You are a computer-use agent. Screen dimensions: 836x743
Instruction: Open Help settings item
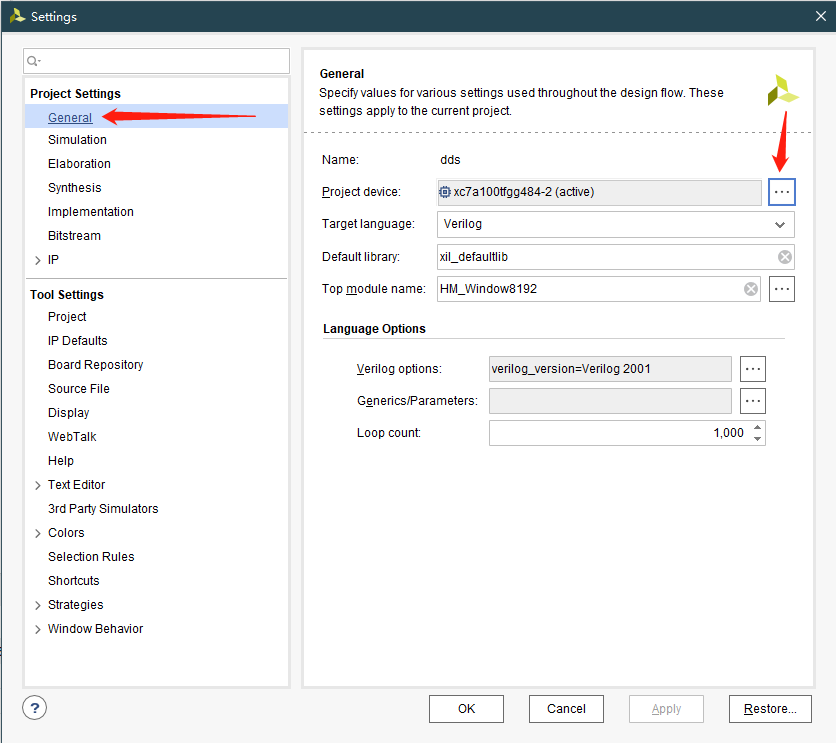[x=61, y=461]
